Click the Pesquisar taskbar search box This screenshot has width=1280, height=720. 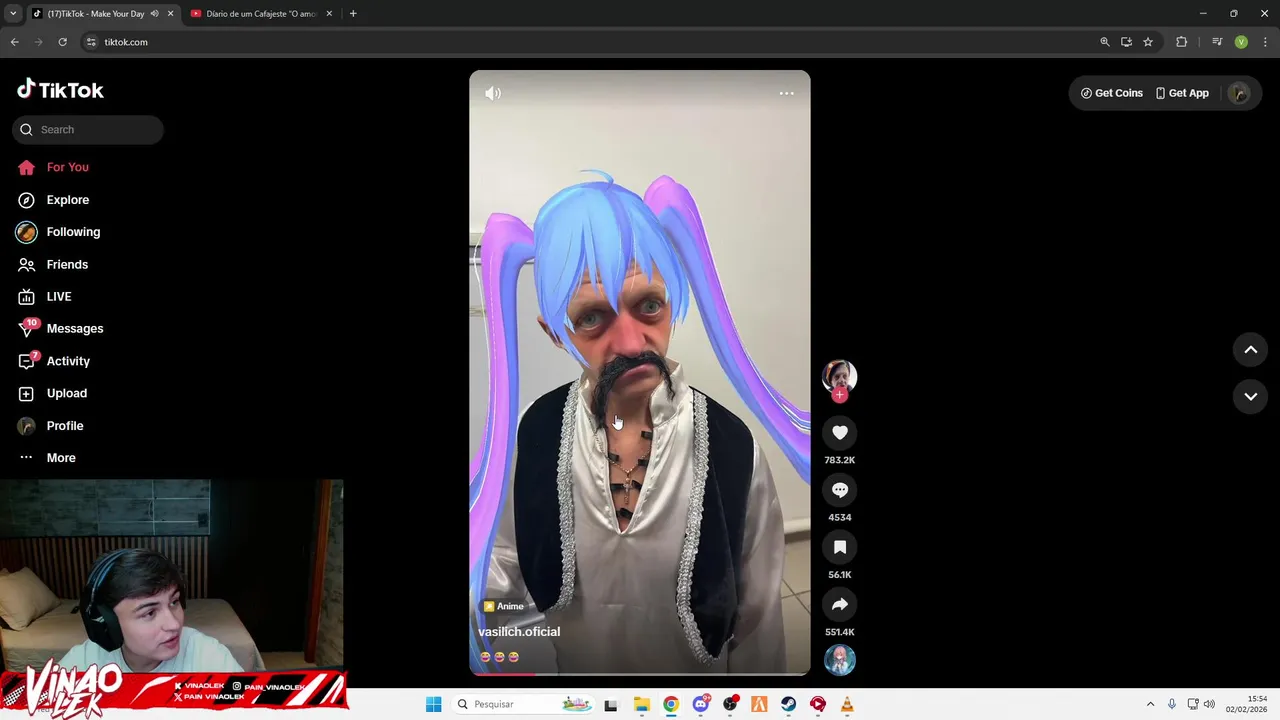pyautogui.click(x=524, y=704)
